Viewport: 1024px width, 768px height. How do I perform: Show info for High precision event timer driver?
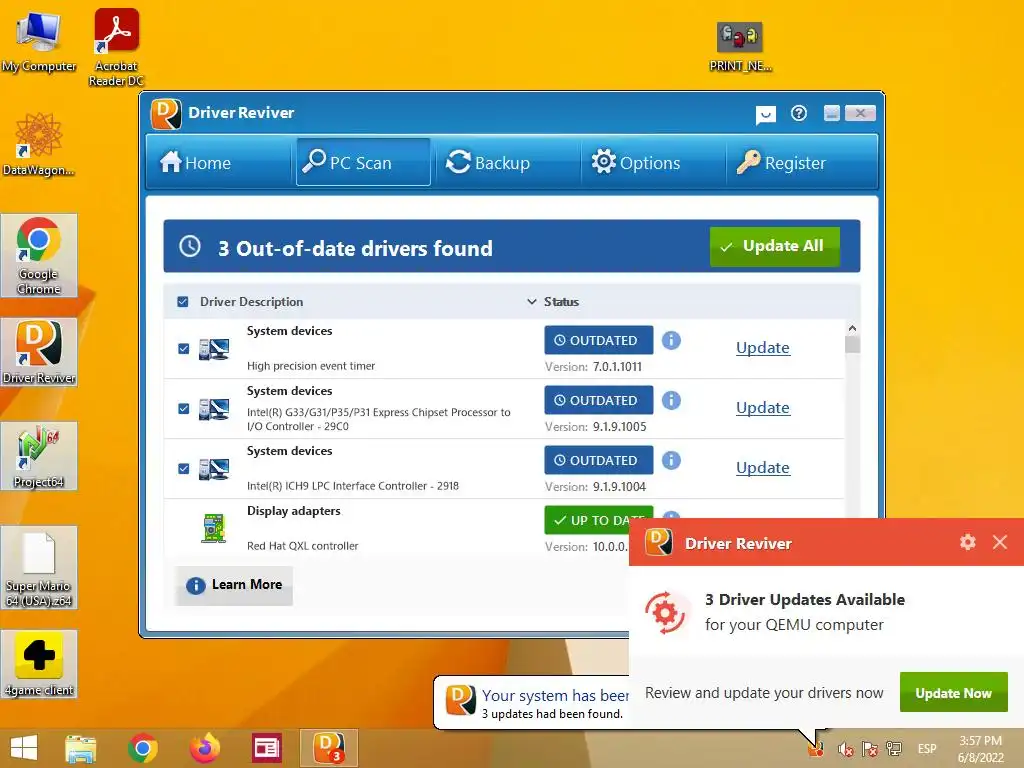pos(671,340)
